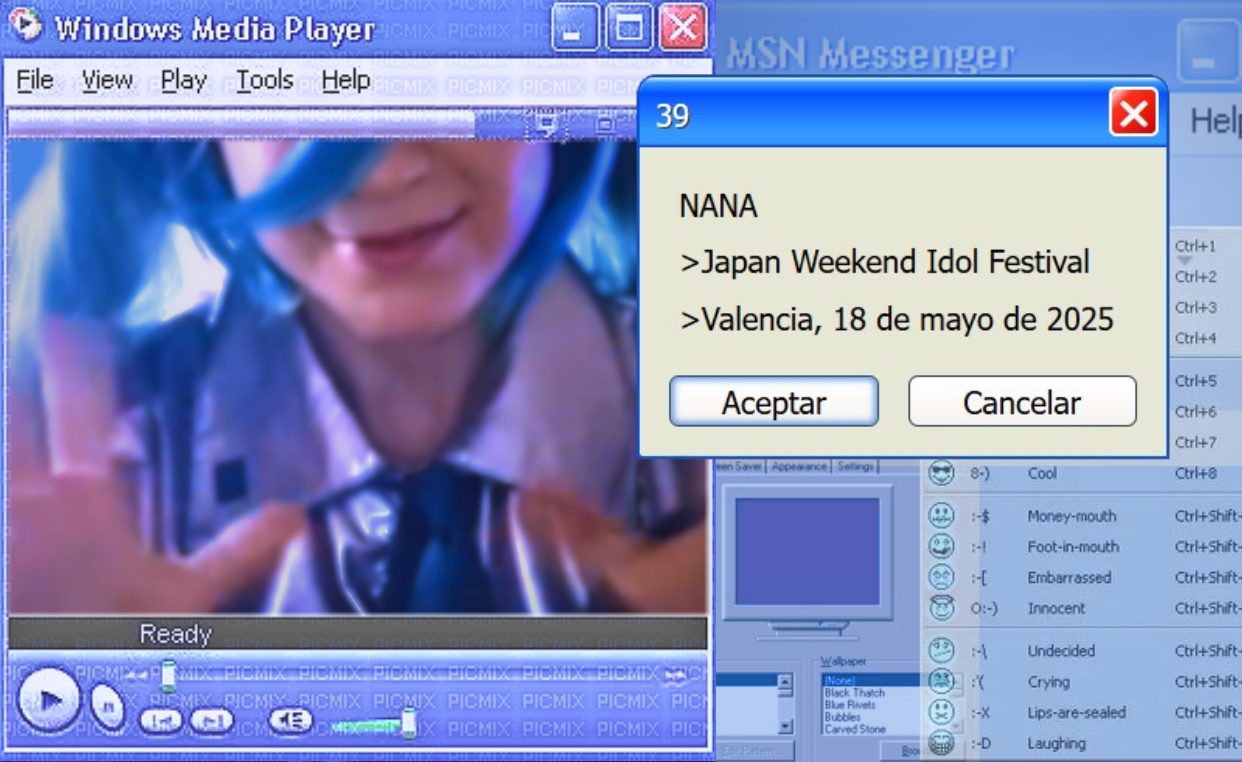Switch to the display Settings tab
The image size is (1242, 762).
coord(855,466)
